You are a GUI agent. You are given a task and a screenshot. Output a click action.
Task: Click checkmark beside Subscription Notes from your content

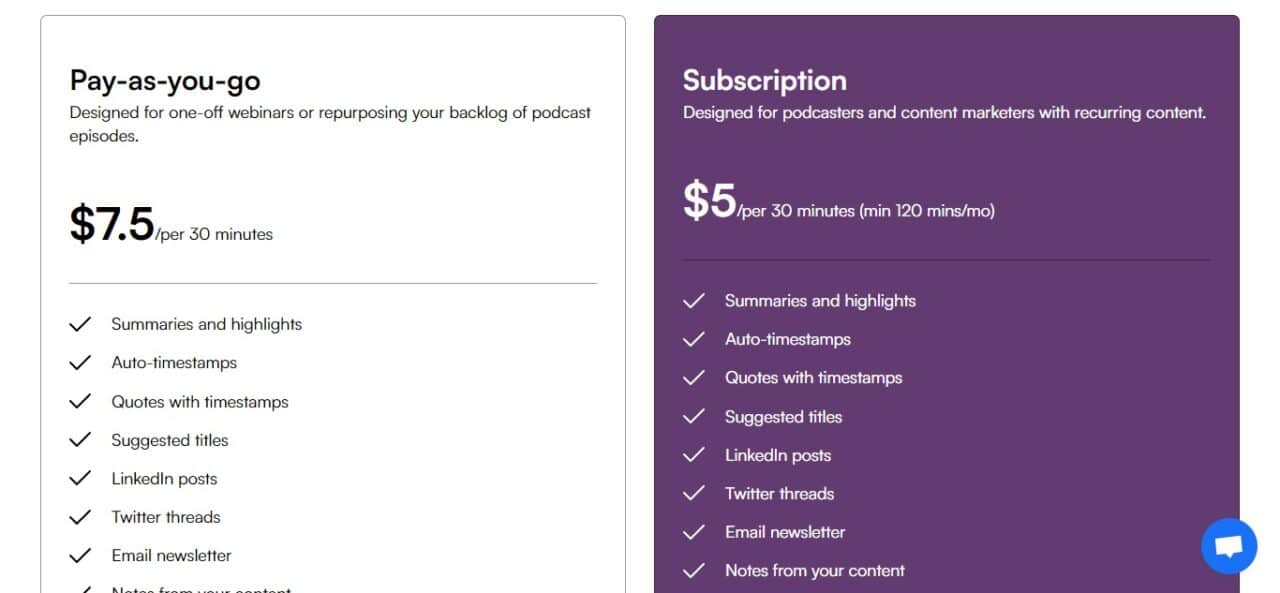click(694, 571)
